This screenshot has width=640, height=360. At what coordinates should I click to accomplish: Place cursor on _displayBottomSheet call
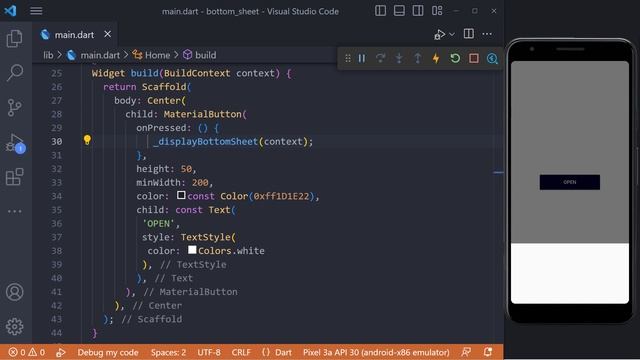point(206,142)
